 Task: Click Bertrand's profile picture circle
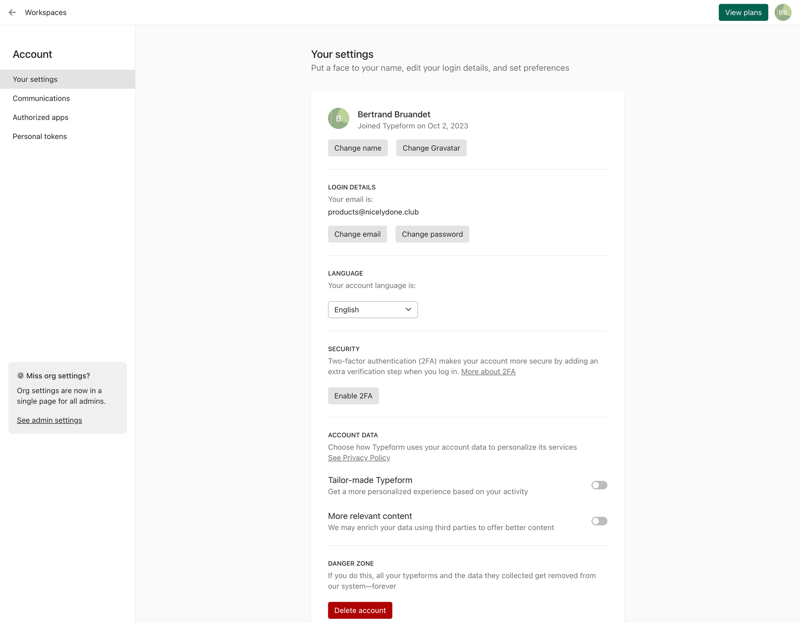[338, 117]
